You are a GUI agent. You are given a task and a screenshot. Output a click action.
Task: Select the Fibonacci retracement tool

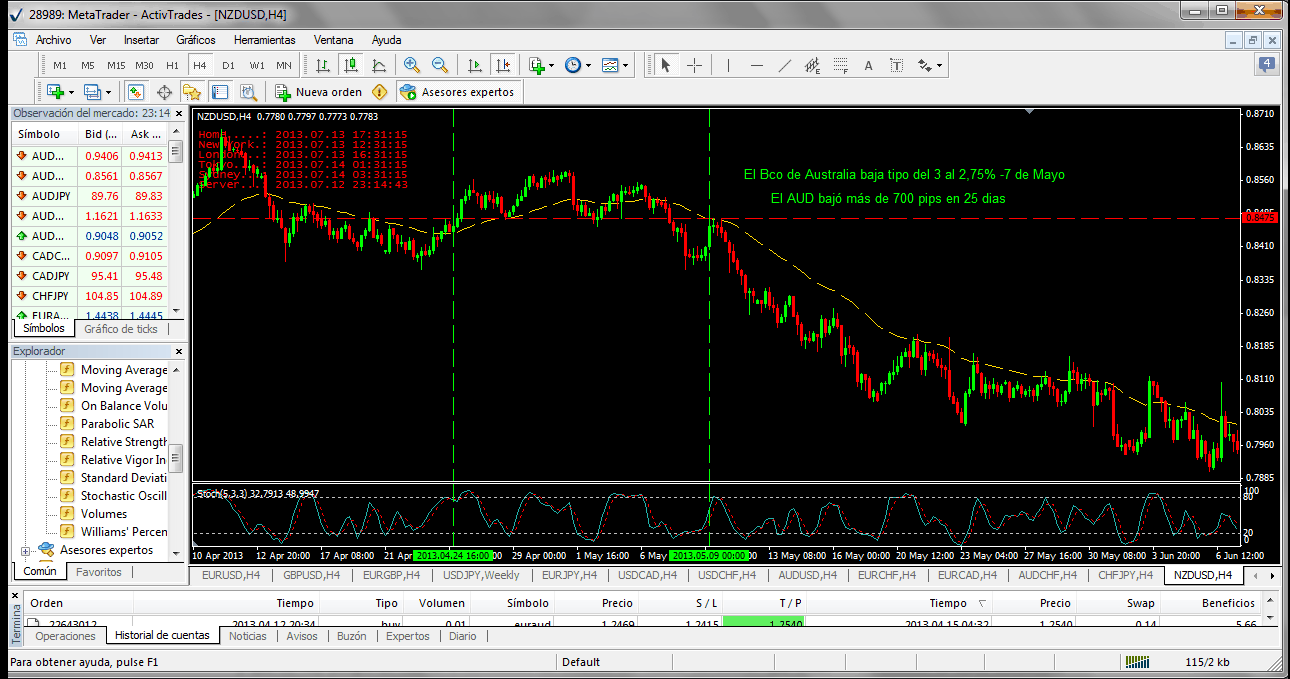click(x=841, y=65)
